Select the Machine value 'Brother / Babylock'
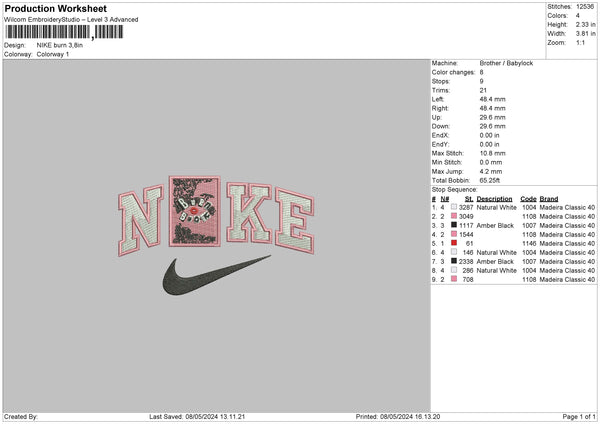The height and width of the screenshot is (424, 600). (x=506, y=63)
